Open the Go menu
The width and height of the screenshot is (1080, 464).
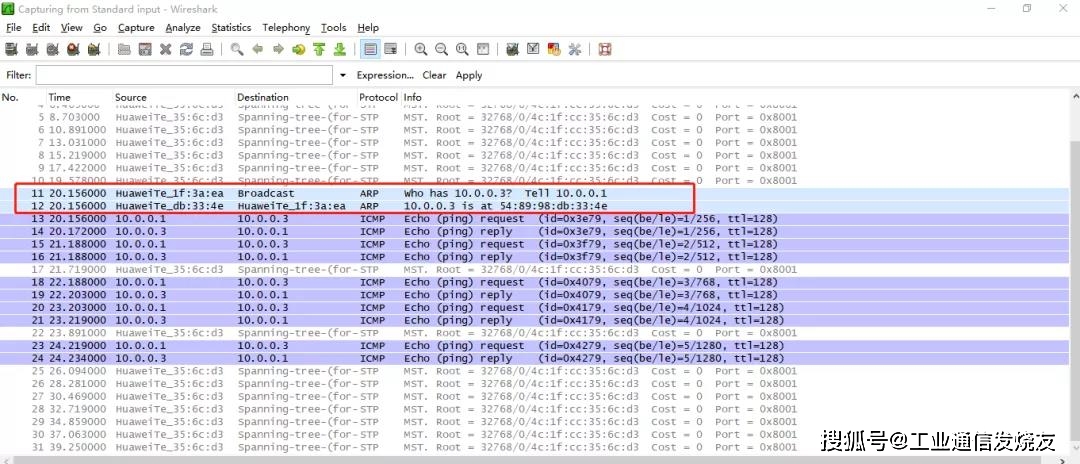tap(100, 28)
